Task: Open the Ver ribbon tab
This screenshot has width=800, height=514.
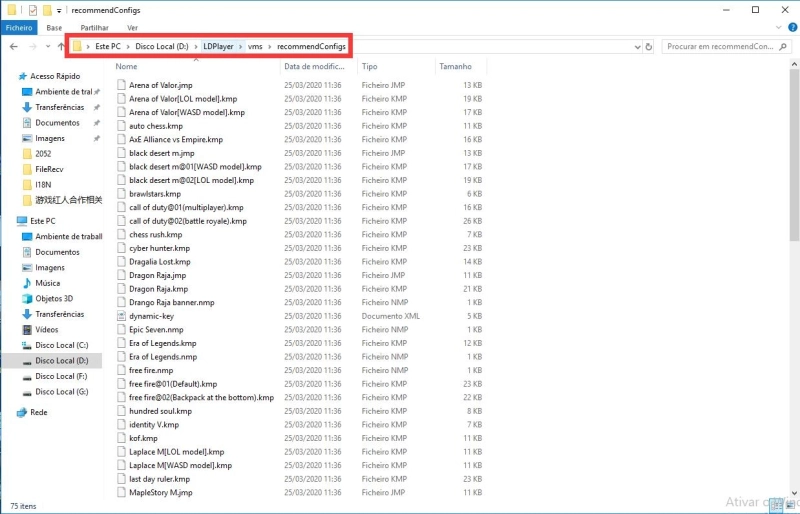Action: [x=132, y=28]
